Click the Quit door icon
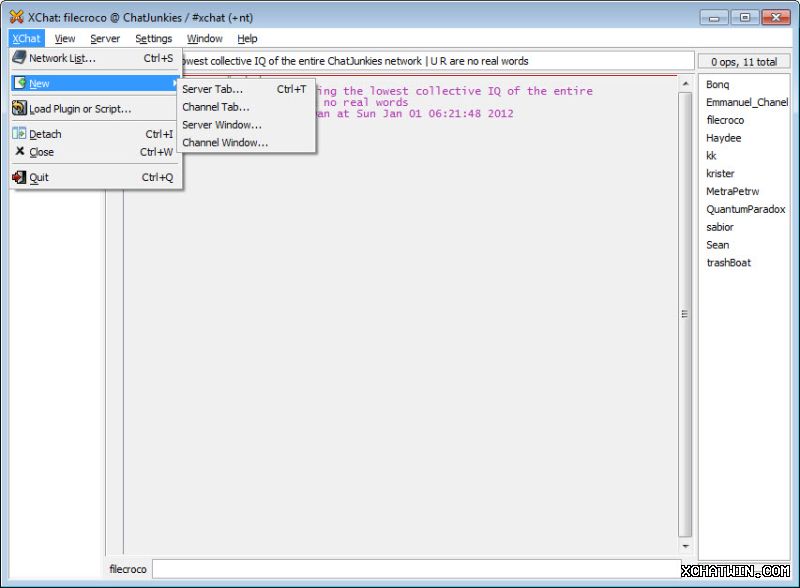 pyautogui.click(x=19, y=177)
